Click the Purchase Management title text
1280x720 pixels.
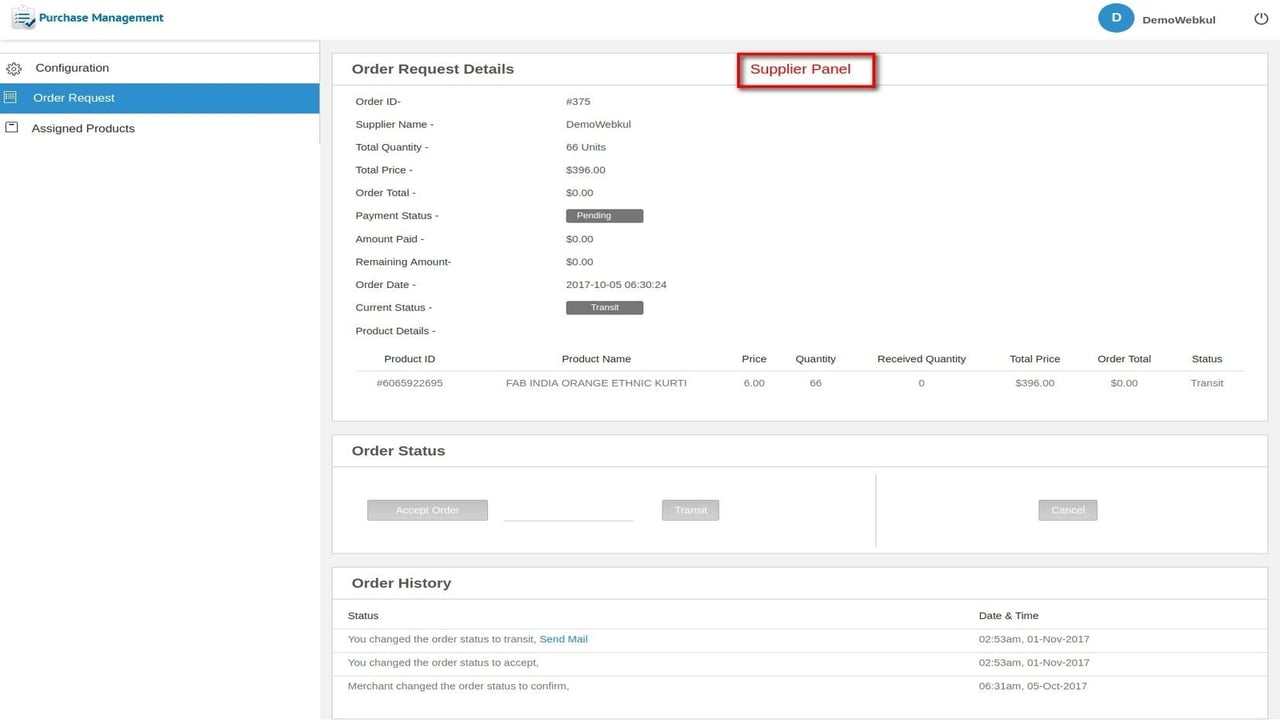point(101,18)
